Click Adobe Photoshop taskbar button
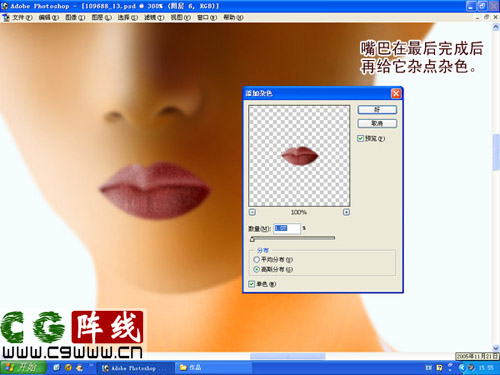The width and height of the screenshot is (500, 375). coord(136,368)
